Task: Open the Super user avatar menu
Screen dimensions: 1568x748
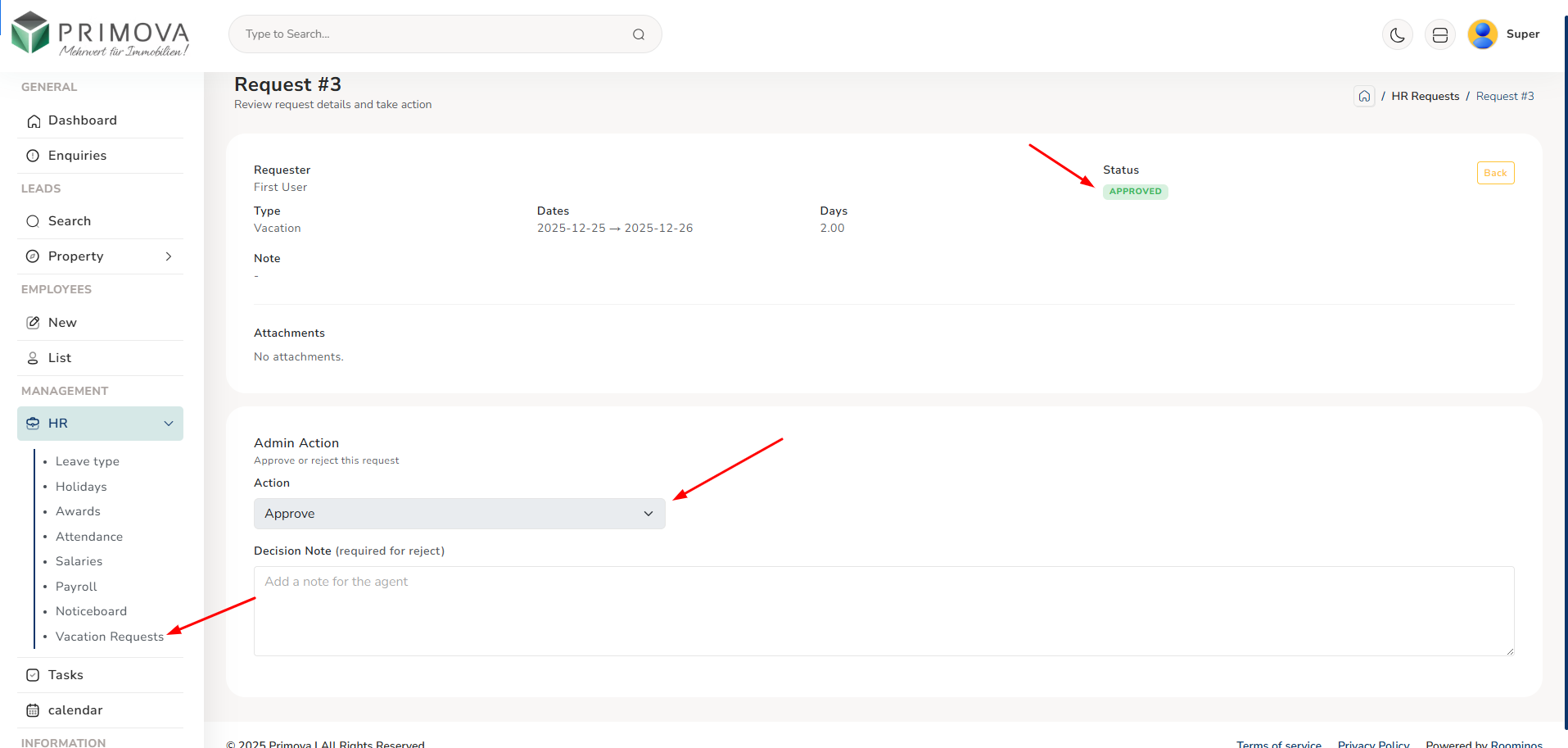Action: [x=1482, y=34]
